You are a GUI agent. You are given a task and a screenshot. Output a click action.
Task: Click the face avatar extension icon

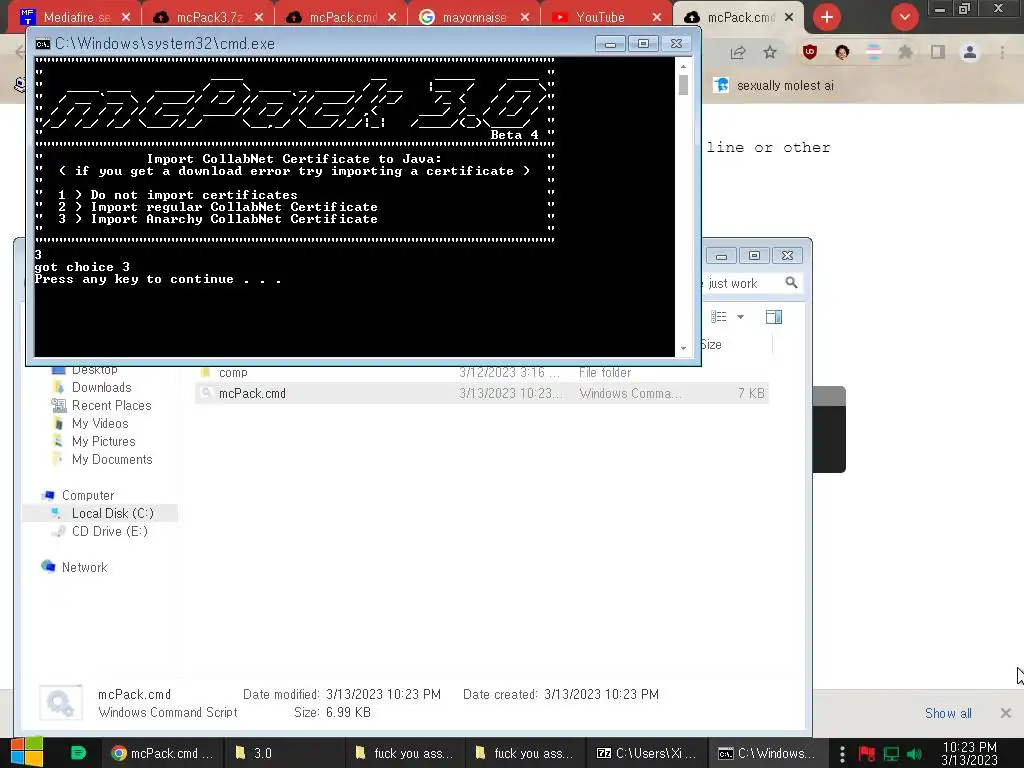(842, 52)
